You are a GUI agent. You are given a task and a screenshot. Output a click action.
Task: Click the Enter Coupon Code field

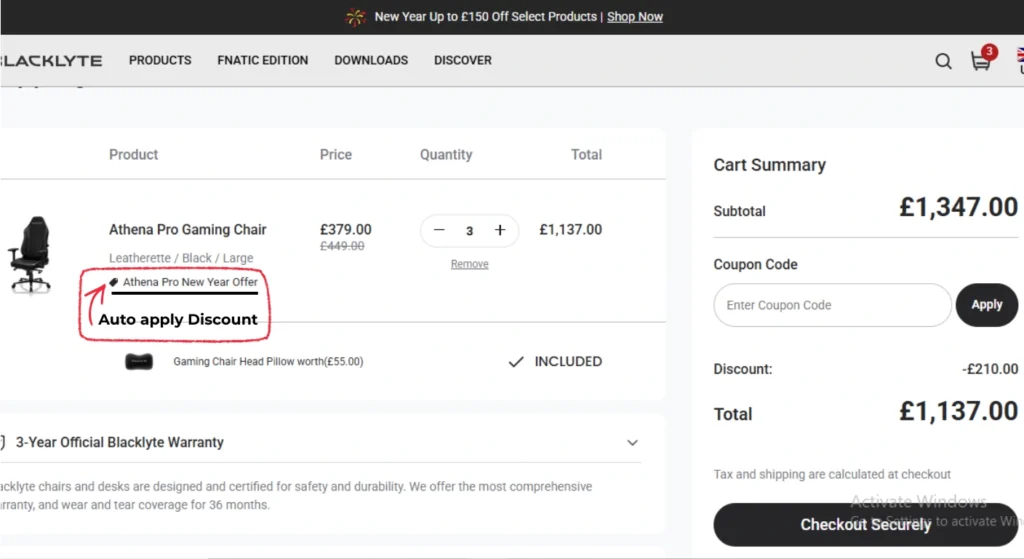(x=832, y=305)
